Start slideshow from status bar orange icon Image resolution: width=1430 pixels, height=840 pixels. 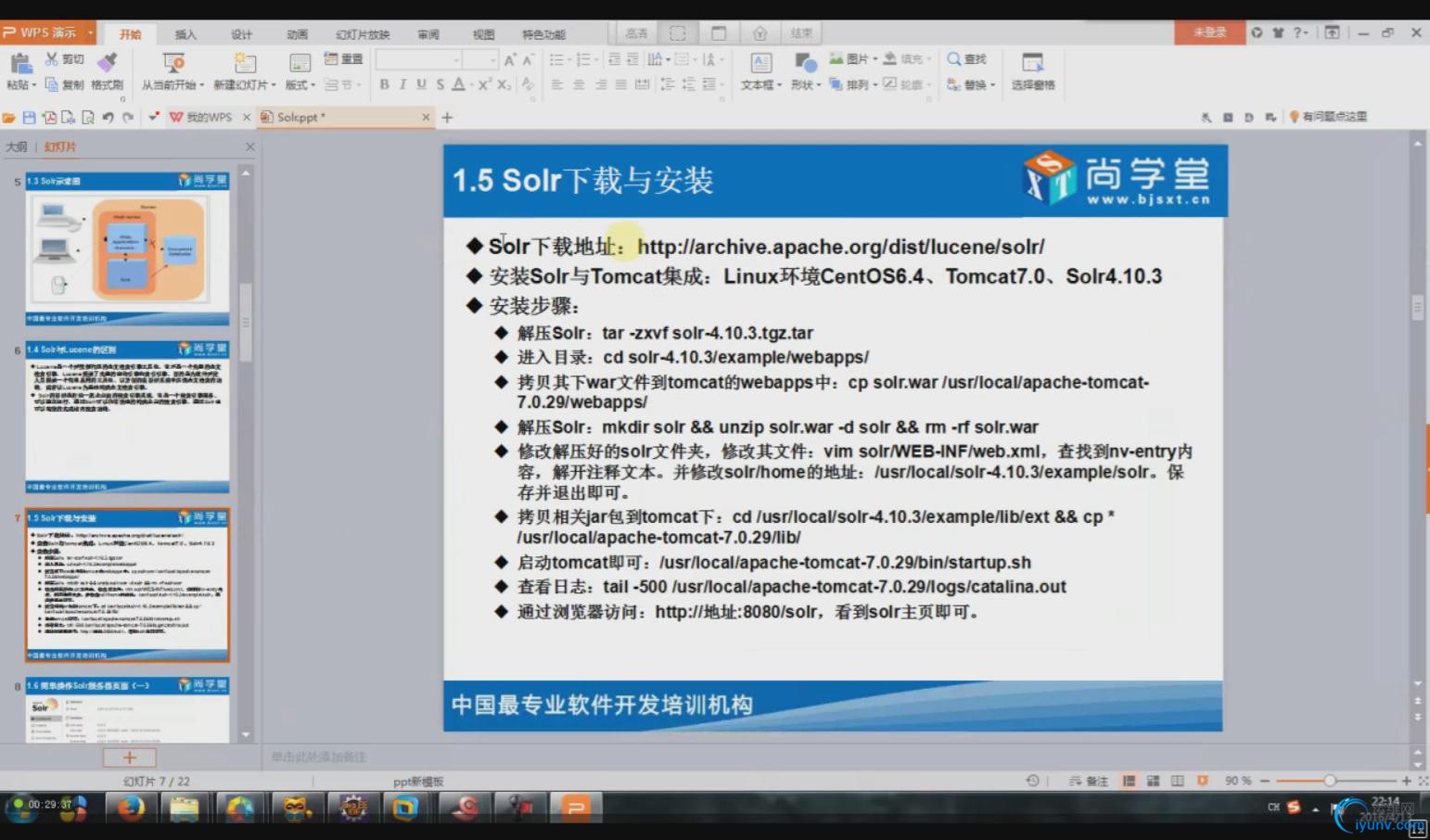click(1202, 781)
